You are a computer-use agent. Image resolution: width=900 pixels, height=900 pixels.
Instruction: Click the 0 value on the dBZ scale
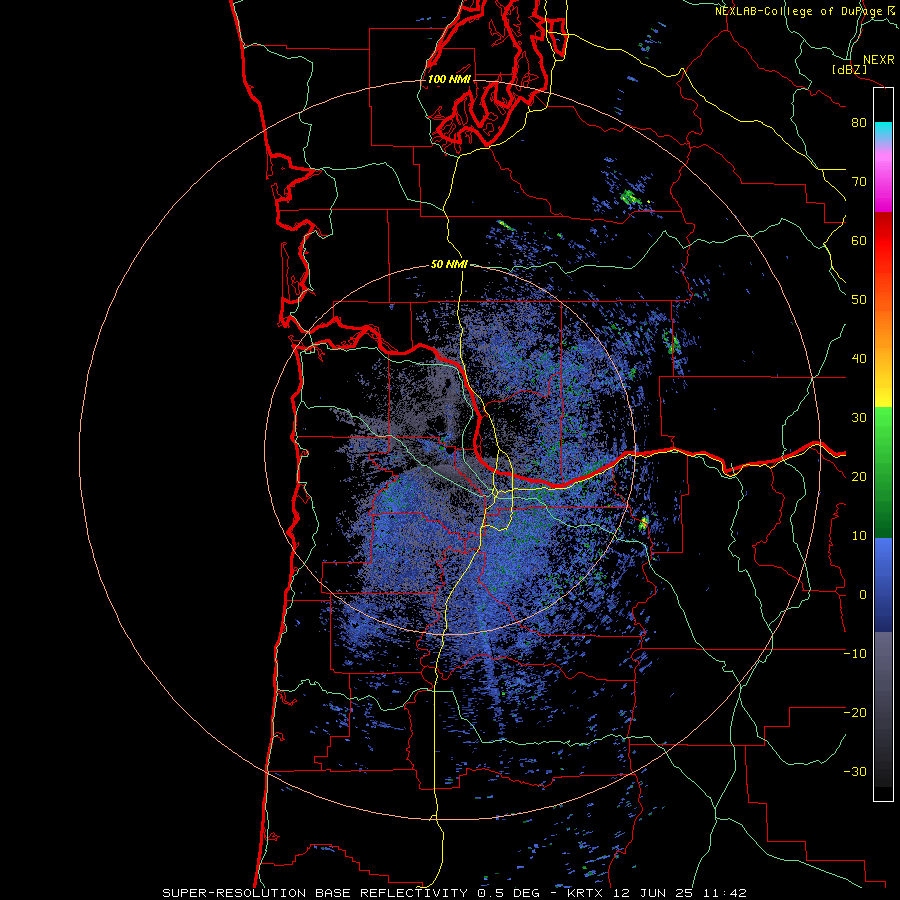tap(863, 595)
